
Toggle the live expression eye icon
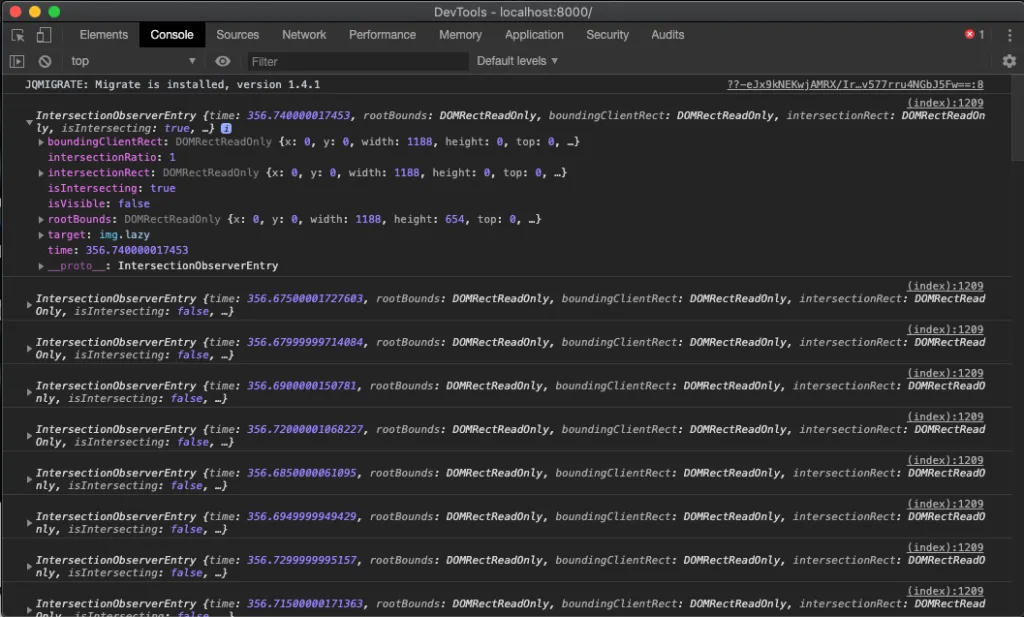[x=223, y=61]
